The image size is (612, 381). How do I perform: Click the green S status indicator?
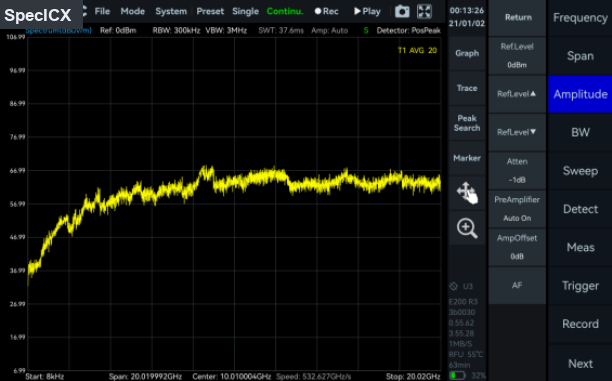click(x=366, y=30)
